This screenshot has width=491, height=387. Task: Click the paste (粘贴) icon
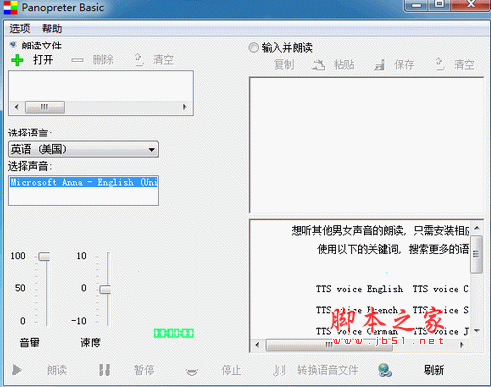pos(318,64)
